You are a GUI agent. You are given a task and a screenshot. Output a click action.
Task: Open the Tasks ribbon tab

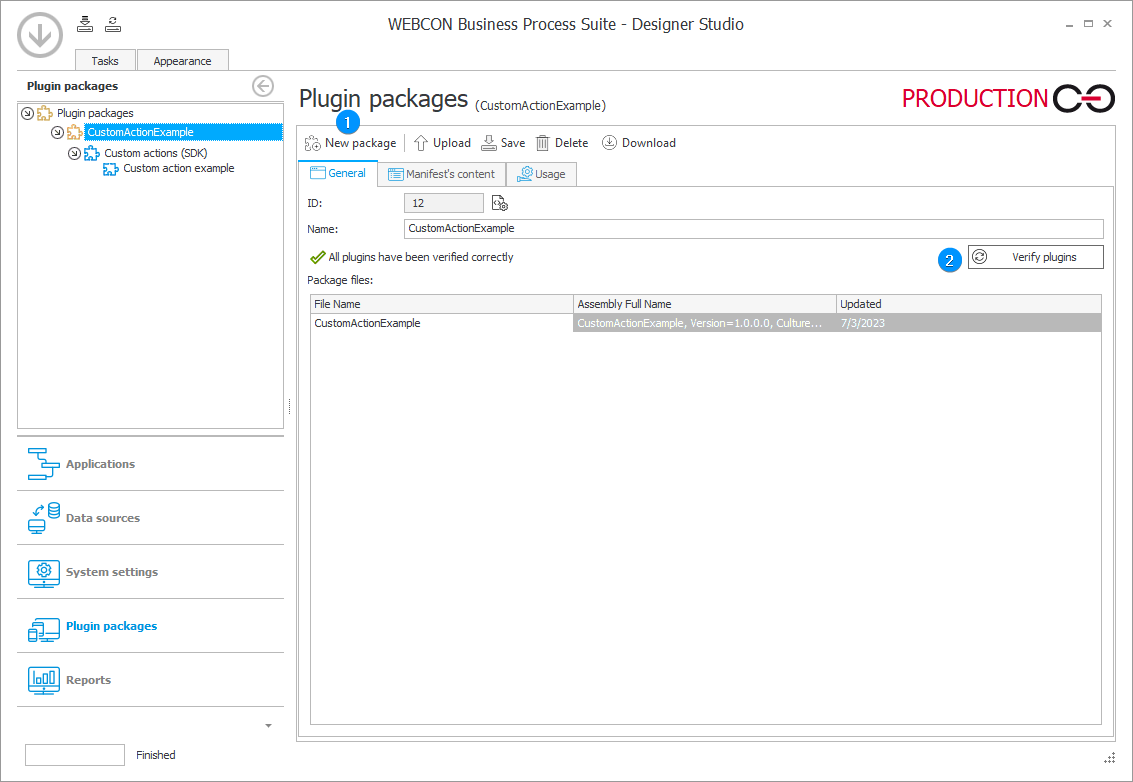105,61
